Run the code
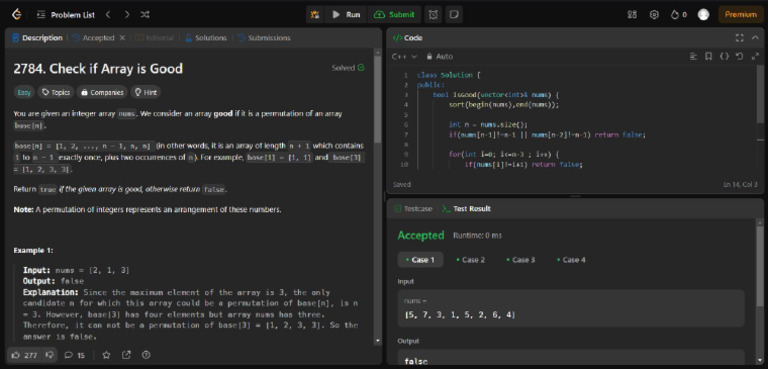The image size is (768, 369). pos(346,15)
